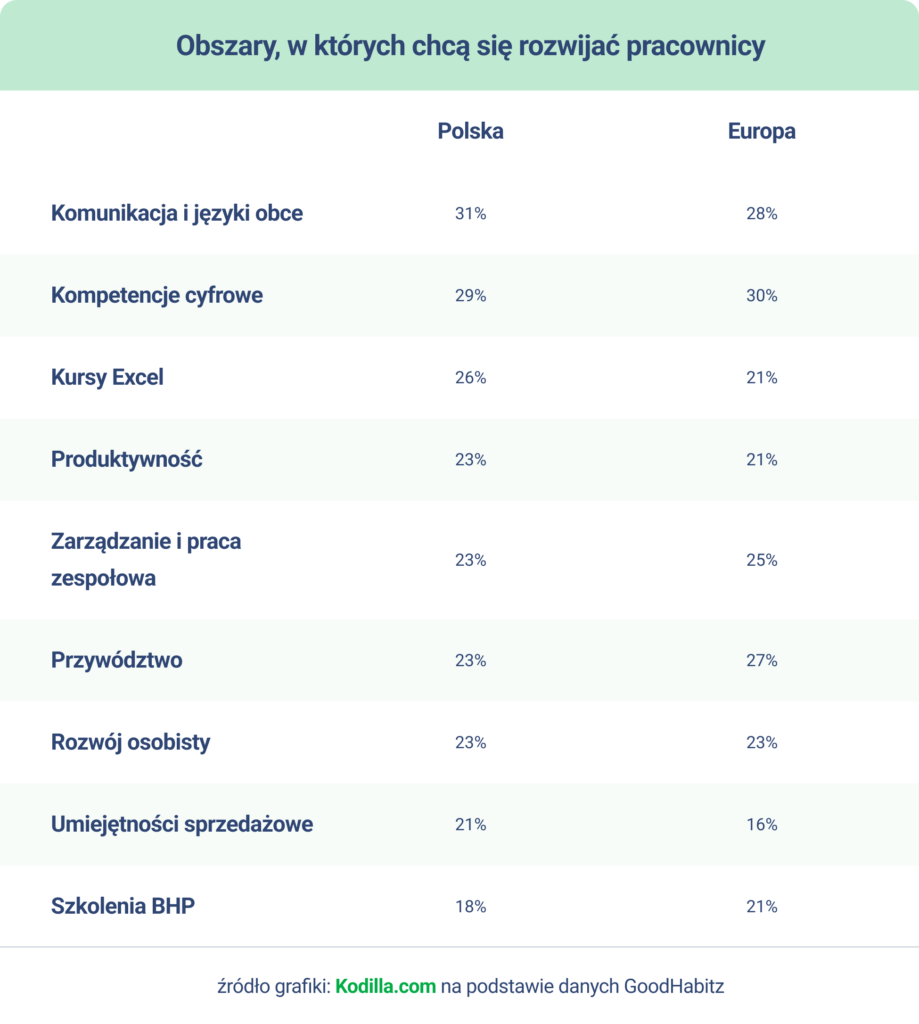Click the Produktywność row label

[x=127, y=459]
